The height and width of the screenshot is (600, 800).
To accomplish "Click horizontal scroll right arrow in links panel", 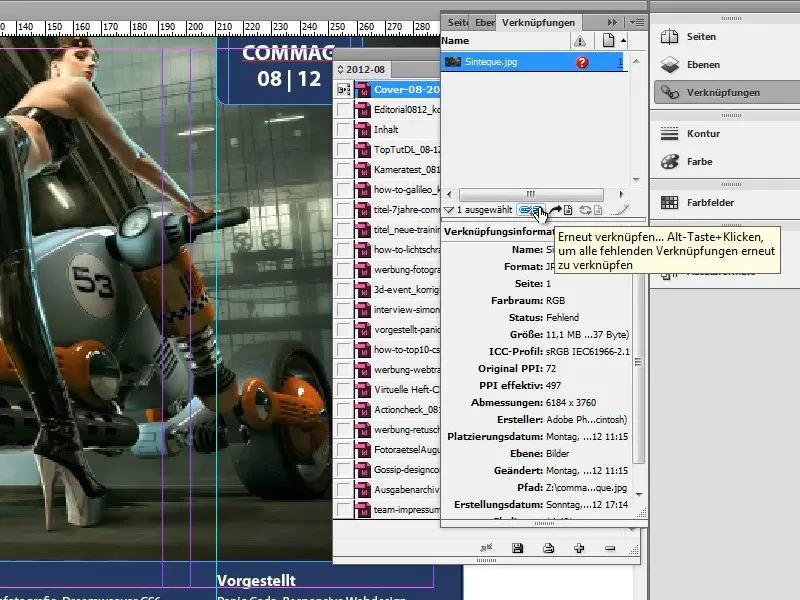I will point(621,194).
